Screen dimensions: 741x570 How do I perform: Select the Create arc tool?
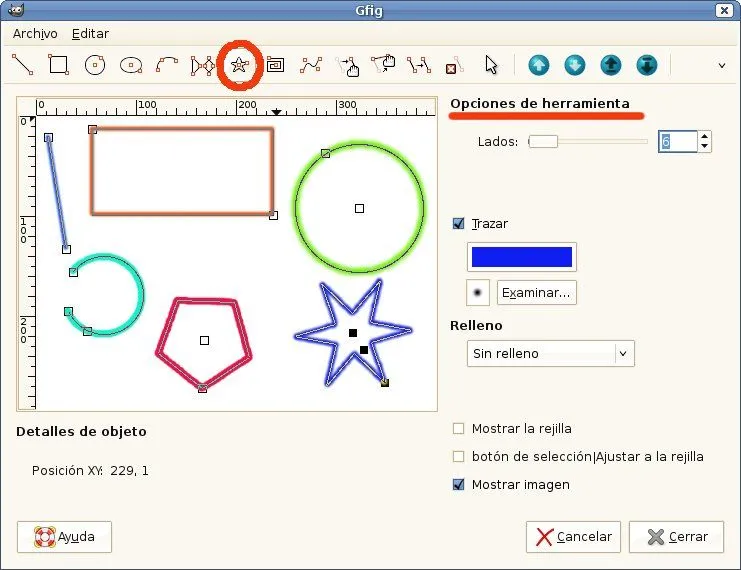click(x=167, y=65)
